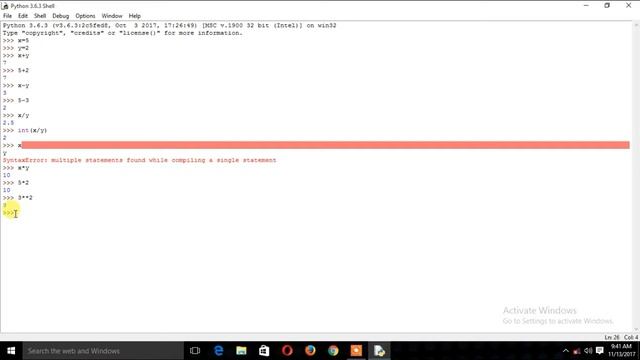
Task: Click the Windows Start button
Action: tap(11, 351)
